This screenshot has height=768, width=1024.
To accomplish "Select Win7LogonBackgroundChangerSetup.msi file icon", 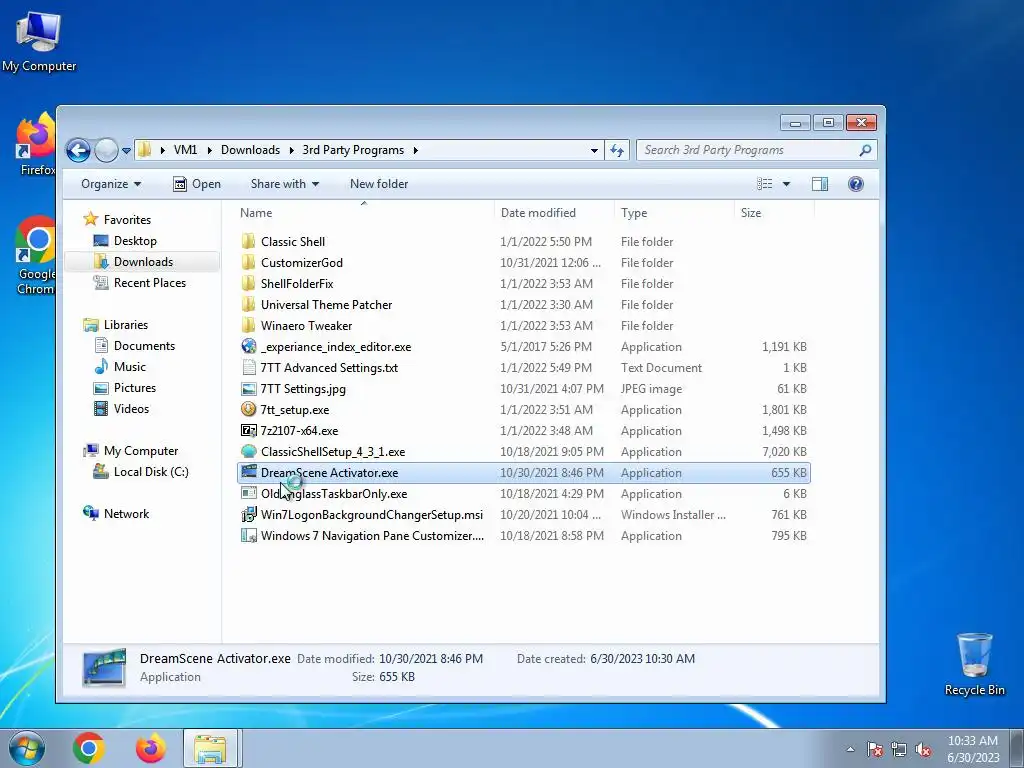I will tap(248, 515).
